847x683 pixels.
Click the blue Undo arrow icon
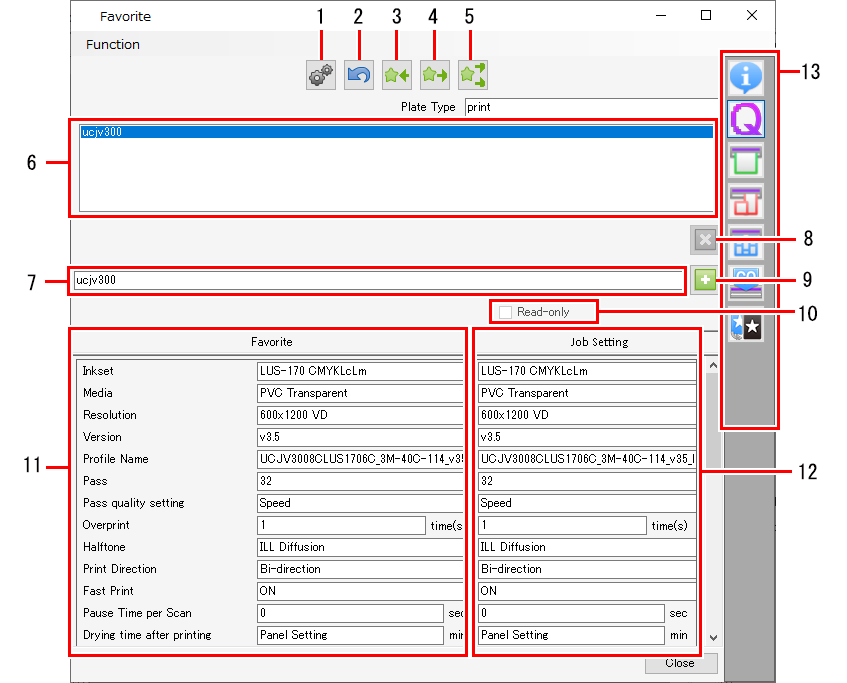pyautogui.click(x=358, y=74)
